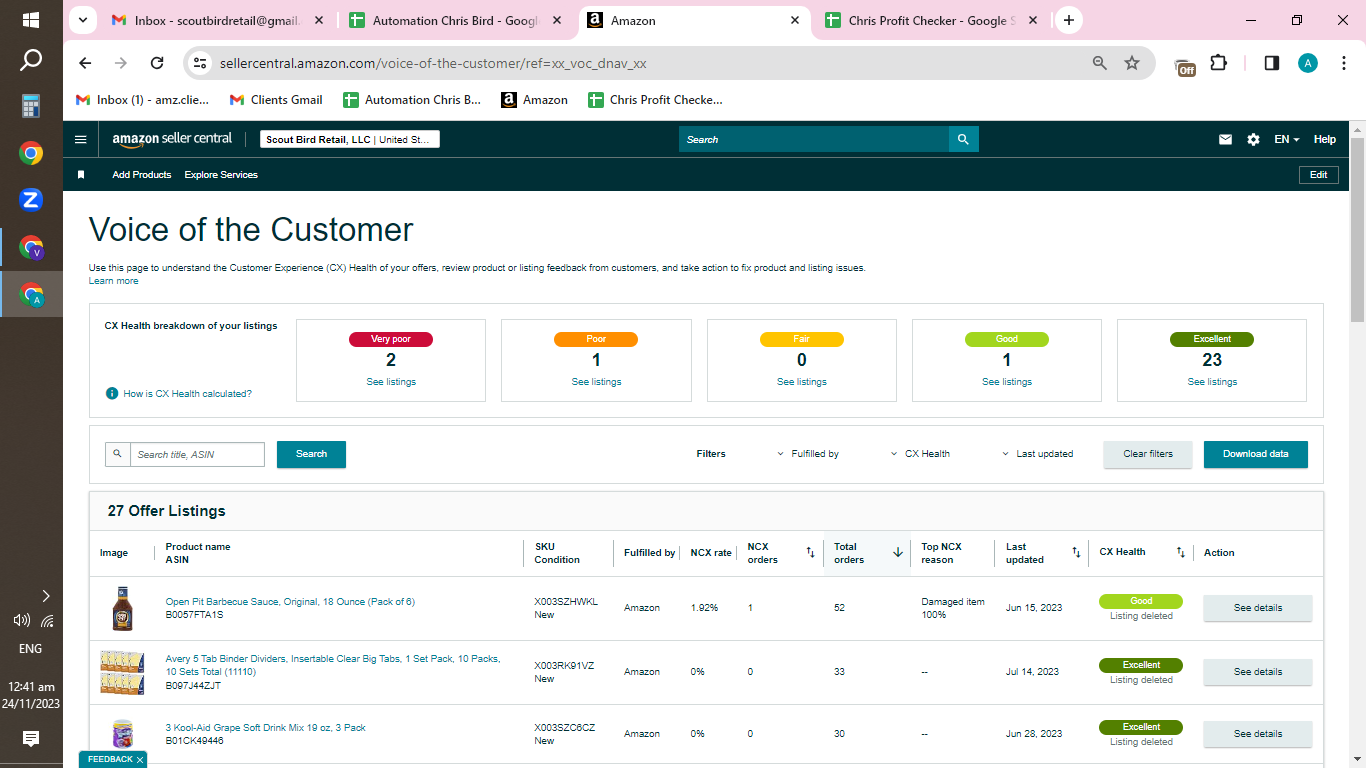Screen dimensions: 1366x768
Task: Reload the page in Chrome
Action: tap(157, 63)
